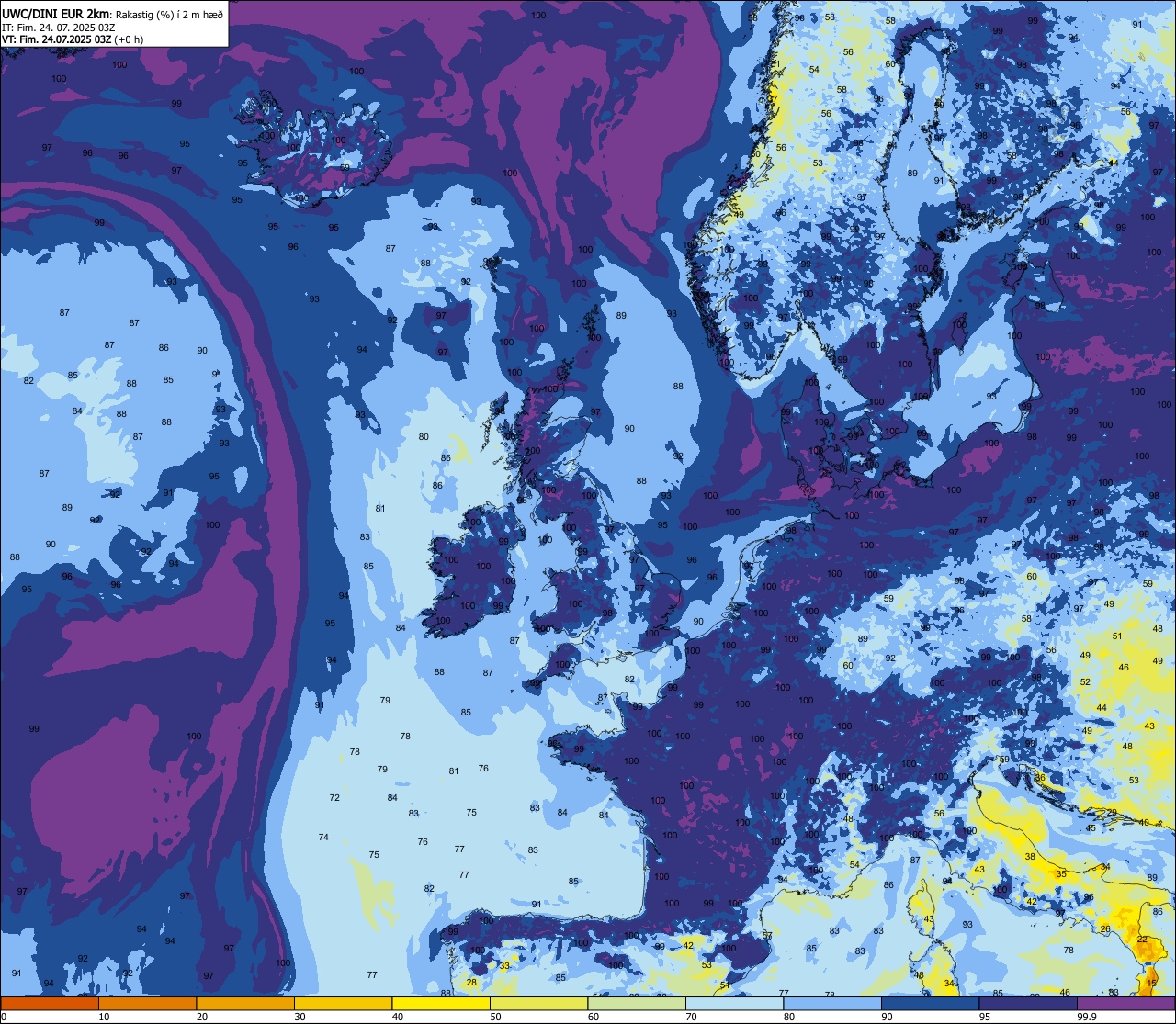Image resolution: width=1176 pixels, height=1024 pixels.
Task: Click the '10' legend scale label
Action: [x=104, y=1017]
